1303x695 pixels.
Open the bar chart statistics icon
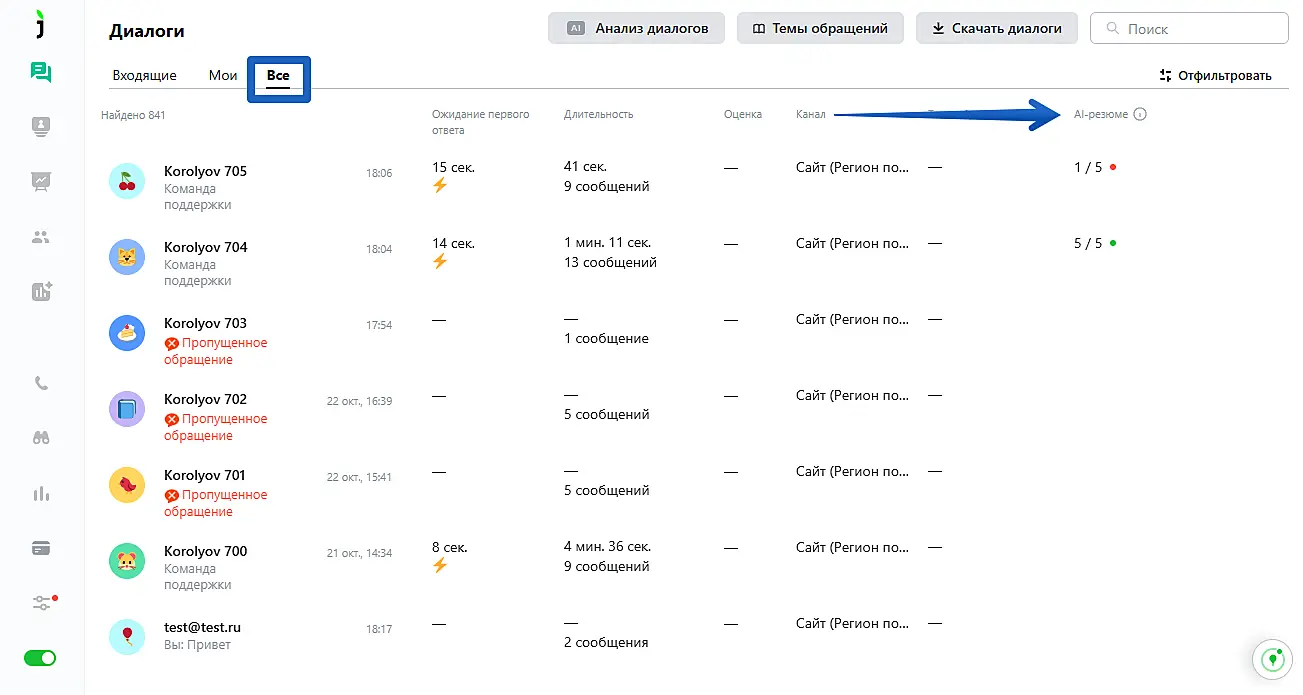click(41, 493)
